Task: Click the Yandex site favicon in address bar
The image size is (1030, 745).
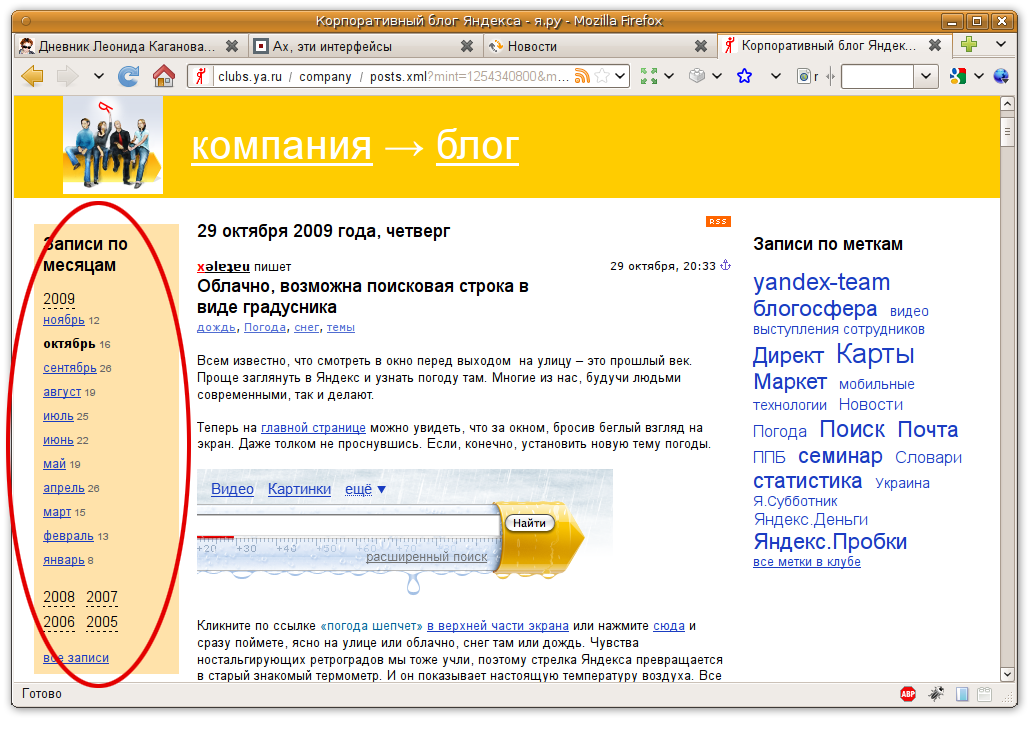Action: 202,76
